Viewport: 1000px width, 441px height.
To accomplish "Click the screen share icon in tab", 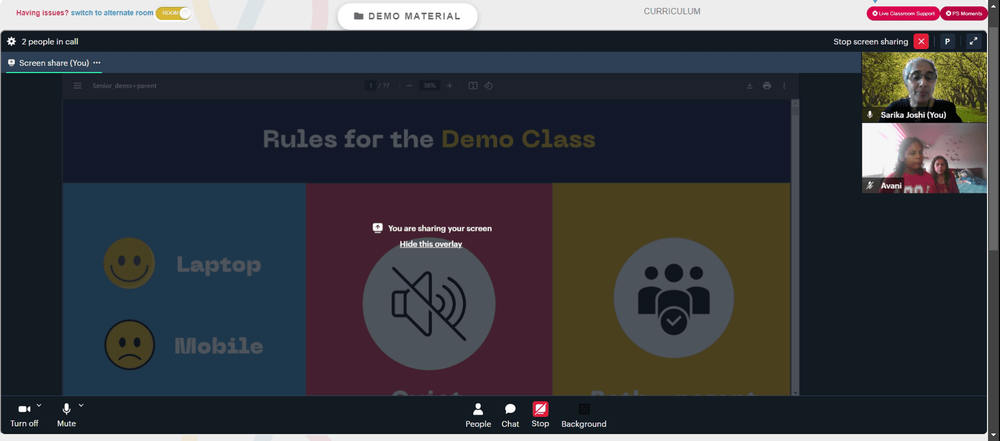I will tap(11, 63).
